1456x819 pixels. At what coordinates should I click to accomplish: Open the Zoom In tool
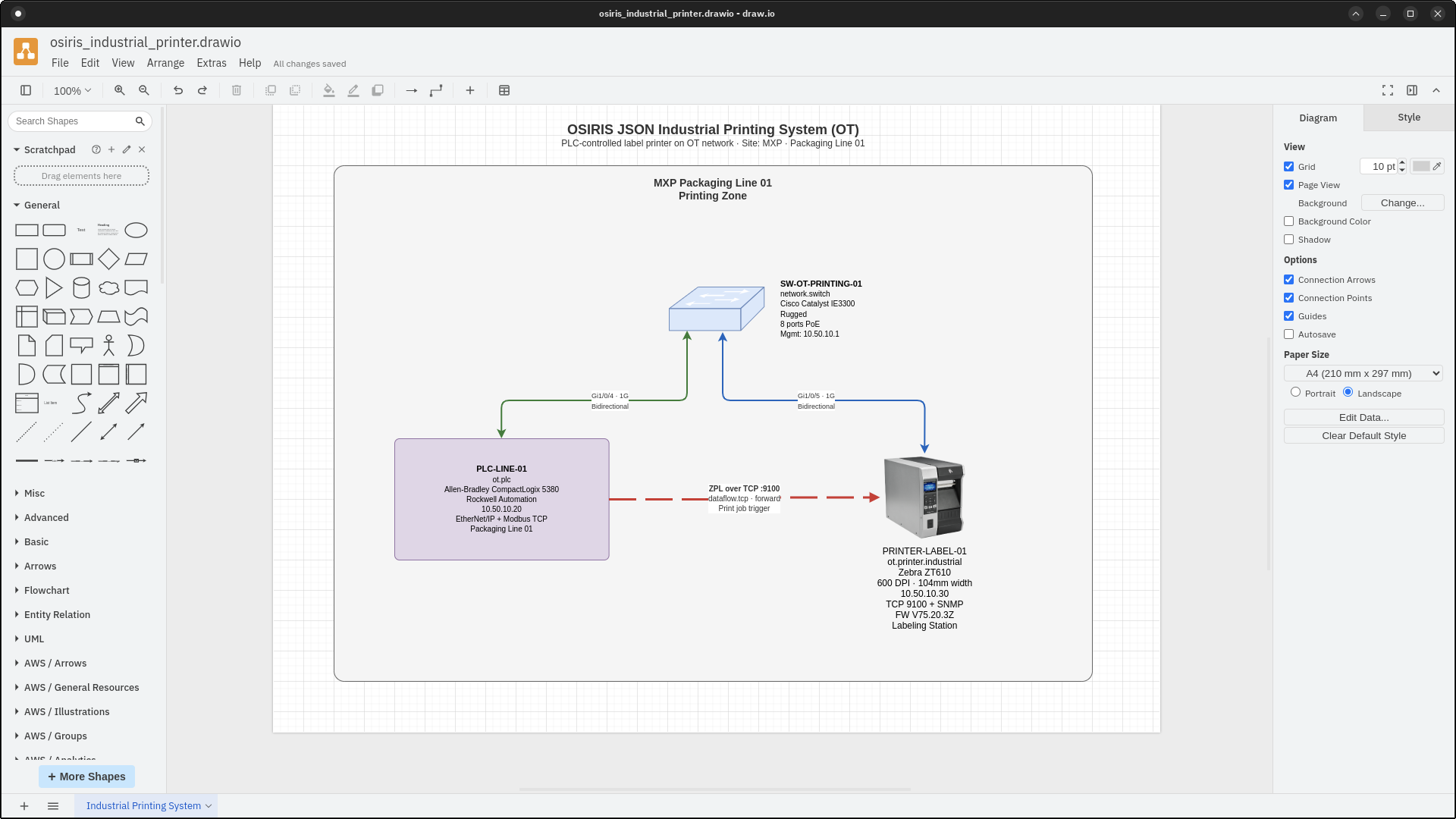coord(119,90)
